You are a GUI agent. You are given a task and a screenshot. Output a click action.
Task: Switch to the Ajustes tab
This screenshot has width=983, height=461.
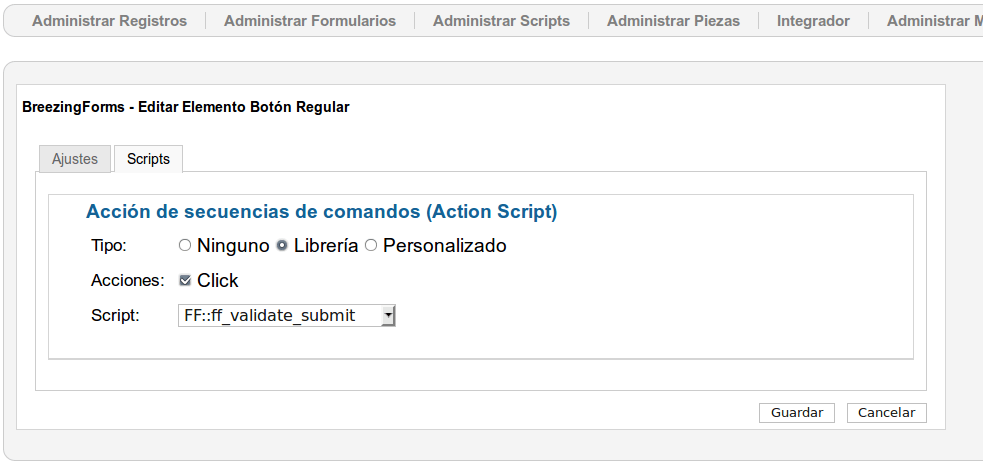click(75, 159)
